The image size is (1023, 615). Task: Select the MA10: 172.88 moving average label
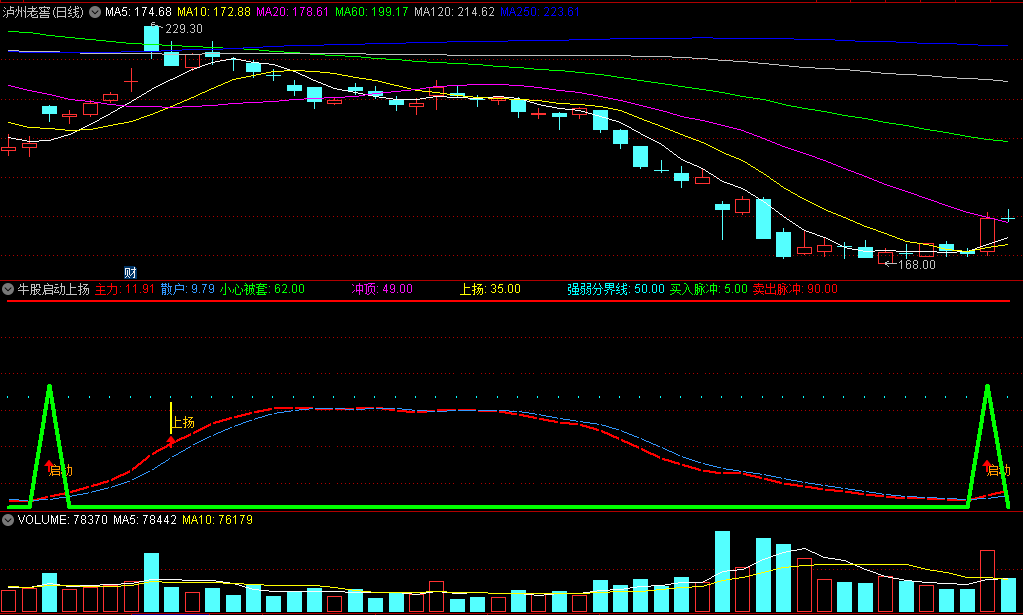pos(213,12)
